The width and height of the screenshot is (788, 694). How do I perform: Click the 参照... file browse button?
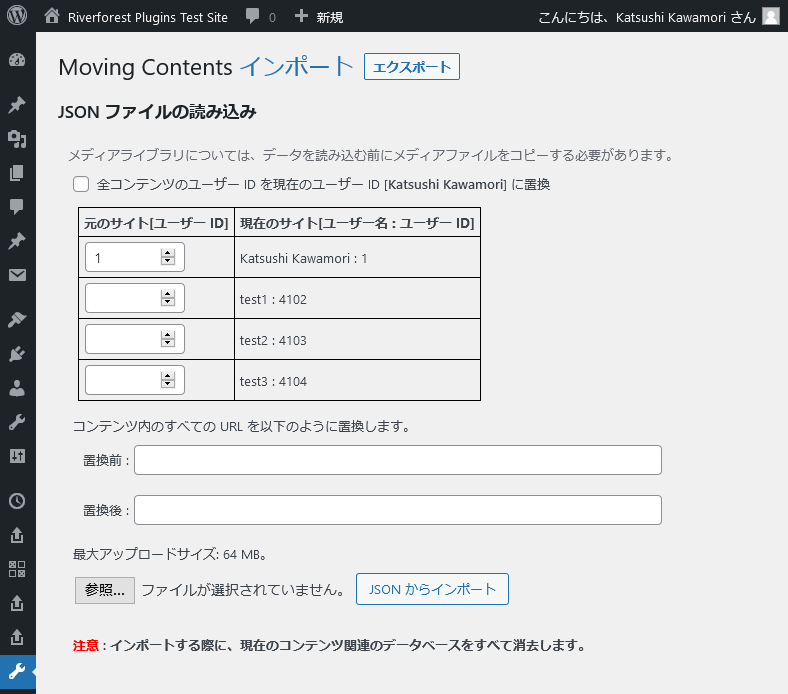[104, 590]
